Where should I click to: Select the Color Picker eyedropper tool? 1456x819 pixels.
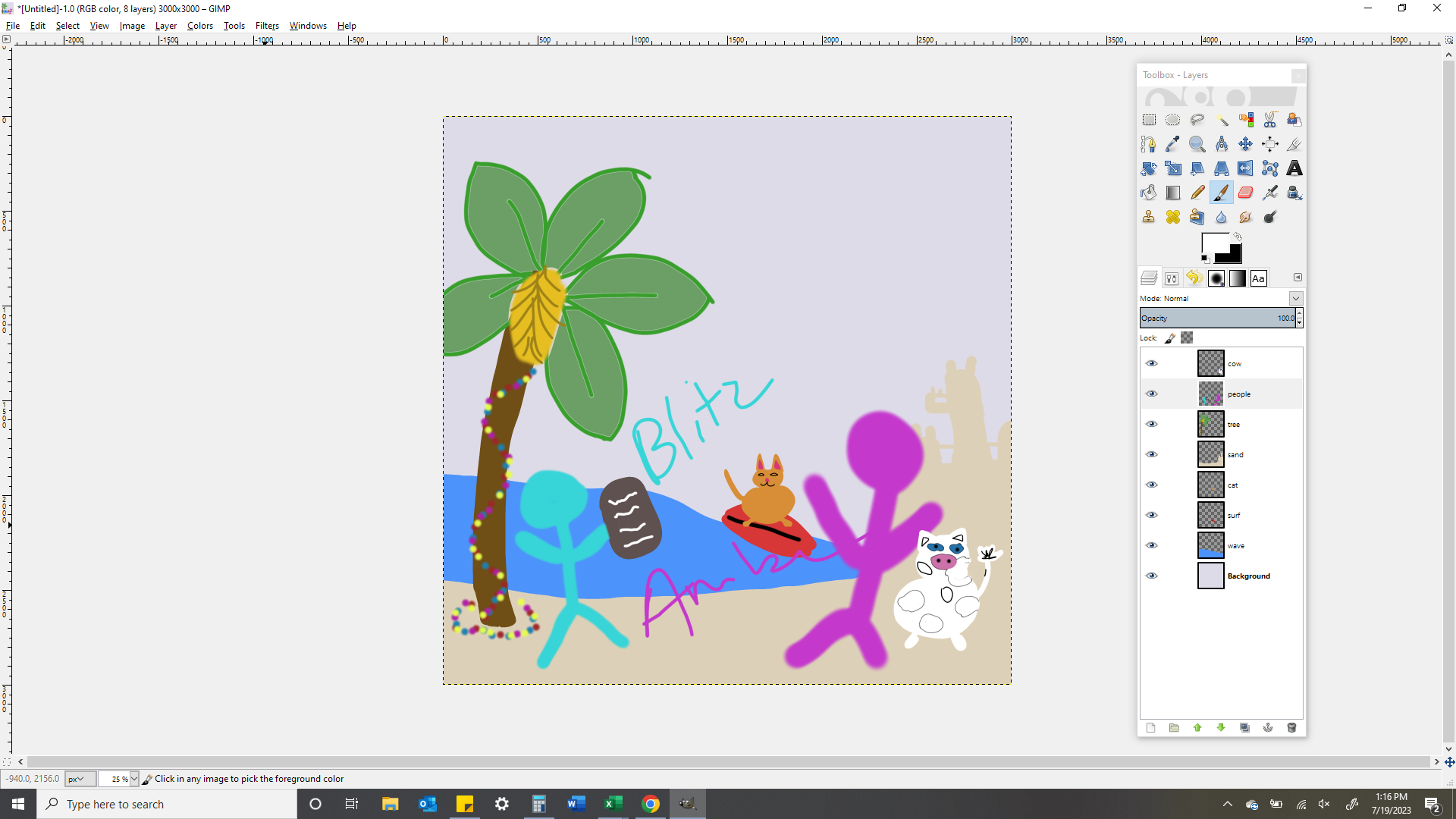(1173, 144)
